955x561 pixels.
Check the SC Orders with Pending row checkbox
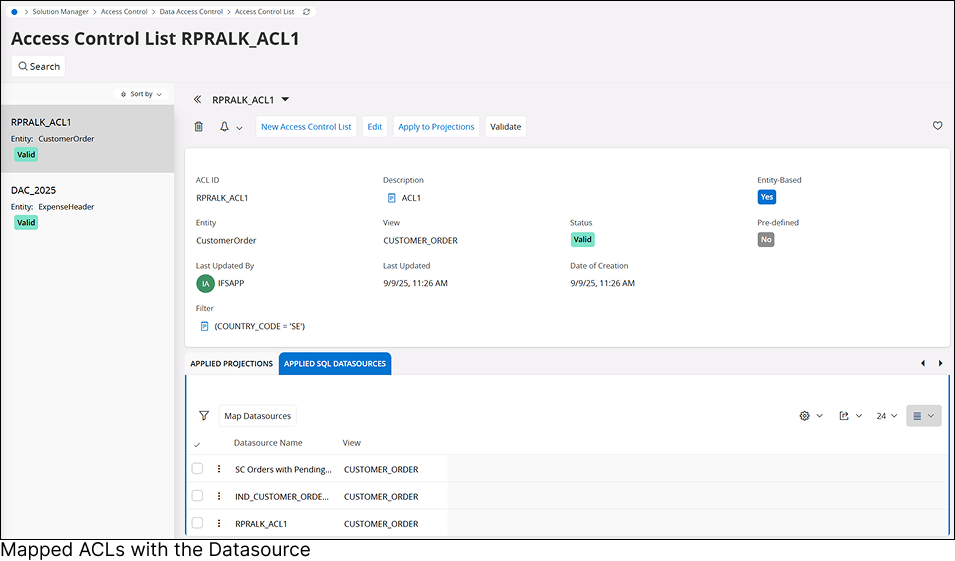click(197, 469)
